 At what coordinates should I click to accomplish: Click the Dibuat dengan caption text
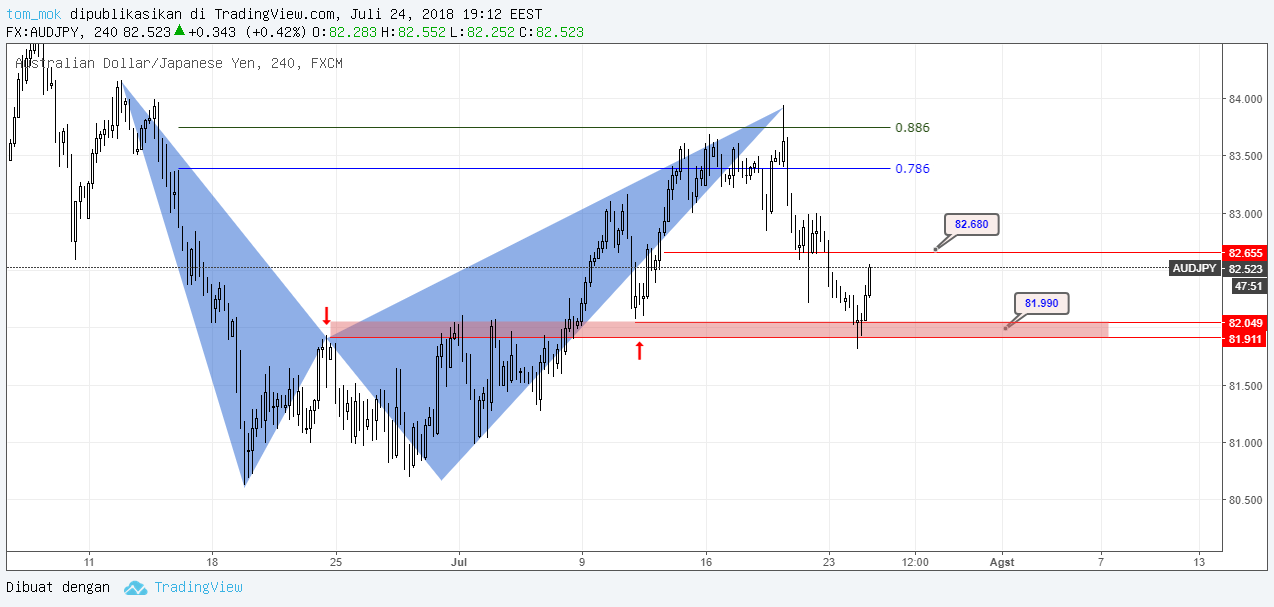pos(58,587)
